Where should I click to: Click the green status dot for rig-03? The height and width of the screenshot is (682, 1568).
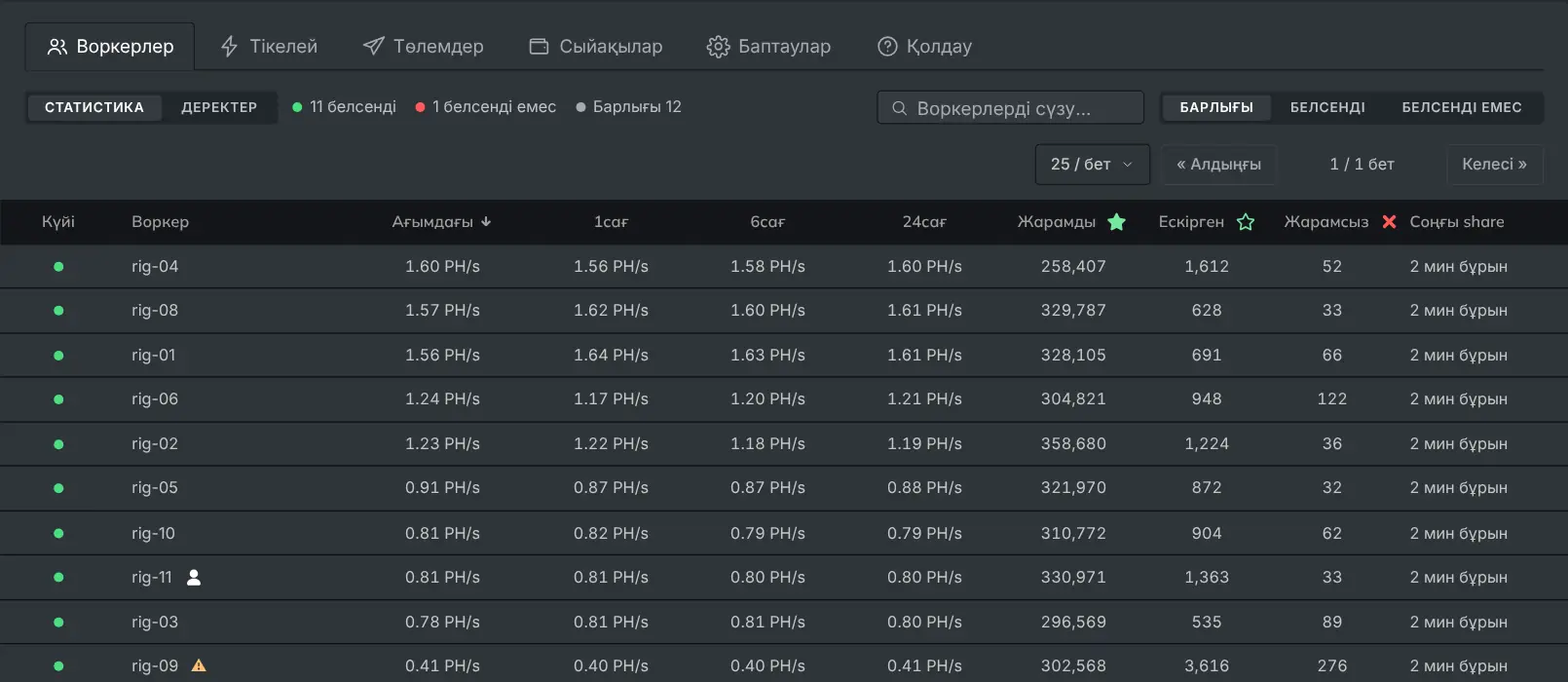click(58, 623)
